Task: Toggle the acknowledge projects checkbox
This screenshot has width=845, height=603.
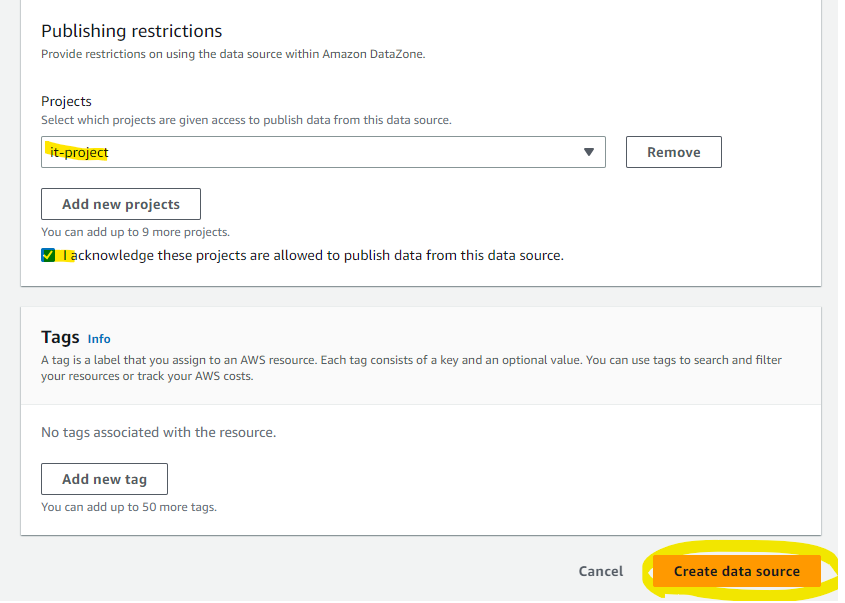Action: point(48,255)
